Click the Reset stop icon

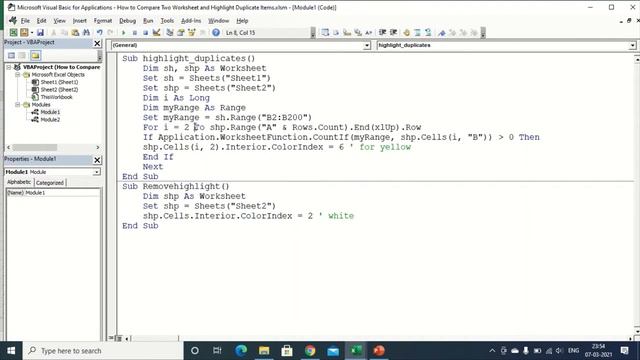[145, 33]
